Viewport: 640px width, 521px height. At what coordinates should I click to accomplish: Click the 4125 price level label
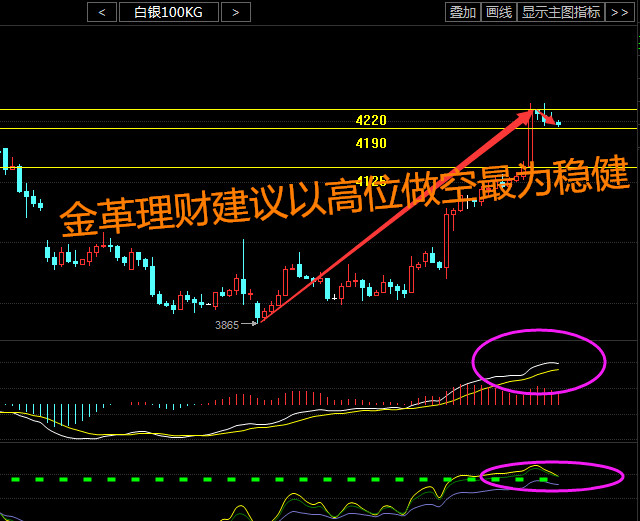[x=371, y=181]
